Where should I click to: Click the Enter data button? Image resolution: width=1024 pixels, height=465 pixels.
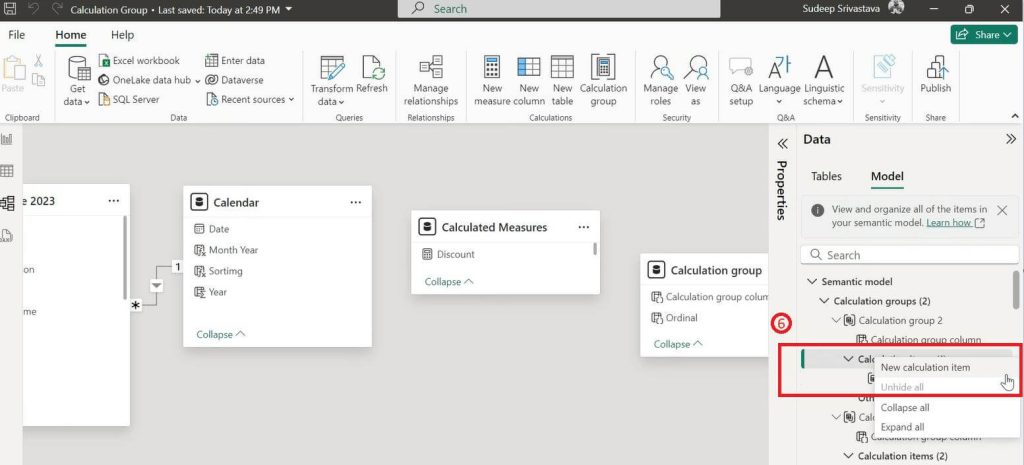click(x=235, y=60)
